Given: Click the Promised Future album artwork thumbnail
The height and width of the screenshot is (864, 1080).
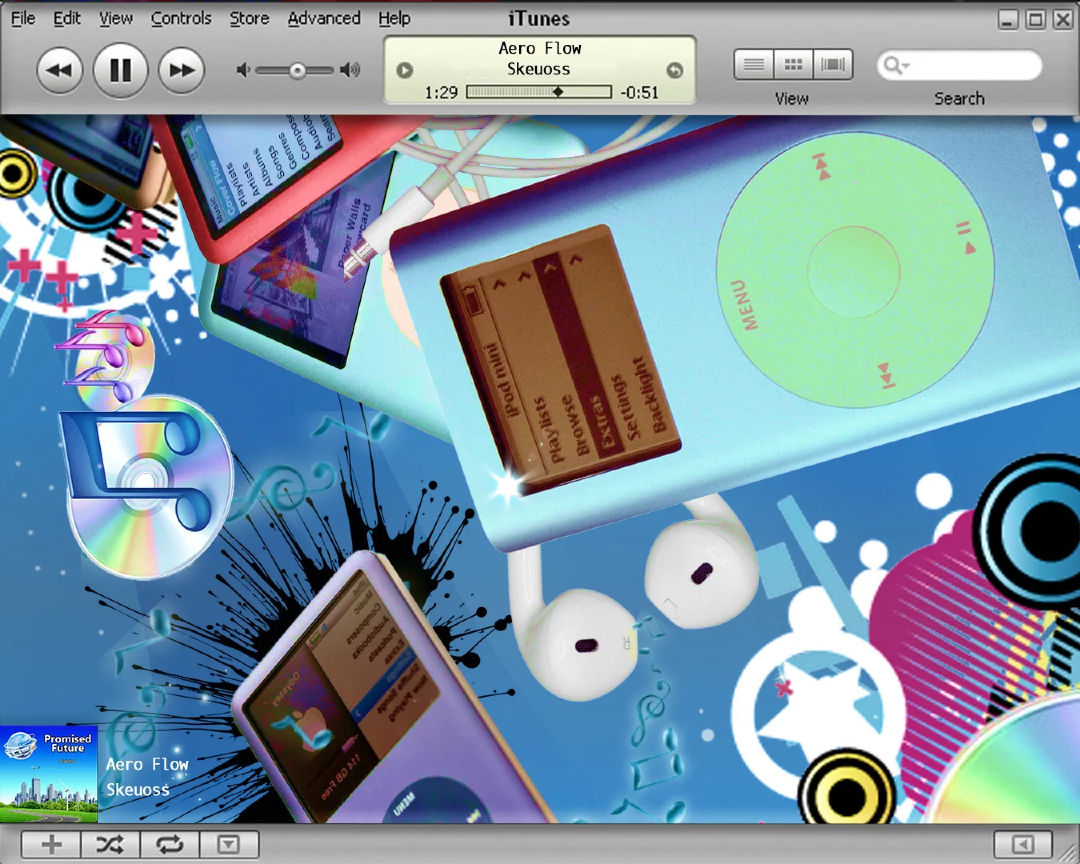Looking at the screenshot, I should (49, 773).
